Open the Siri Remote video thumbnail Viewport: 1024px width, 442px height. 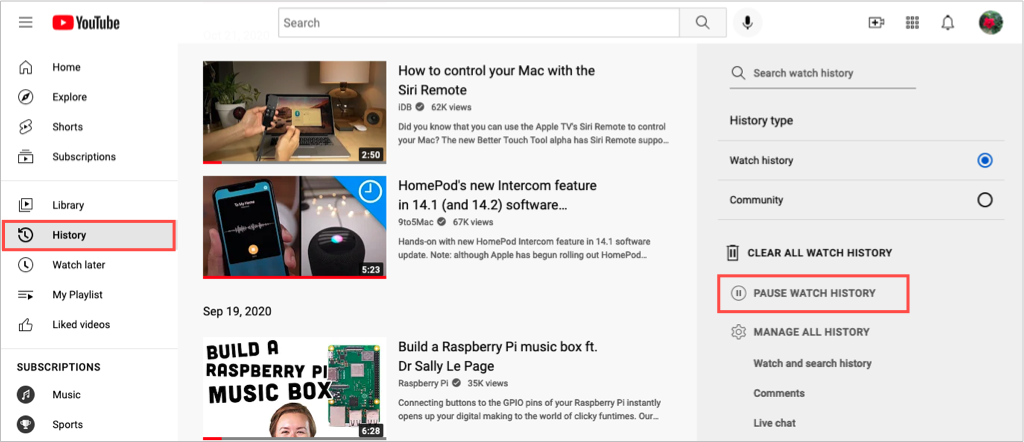coord(295,112)
